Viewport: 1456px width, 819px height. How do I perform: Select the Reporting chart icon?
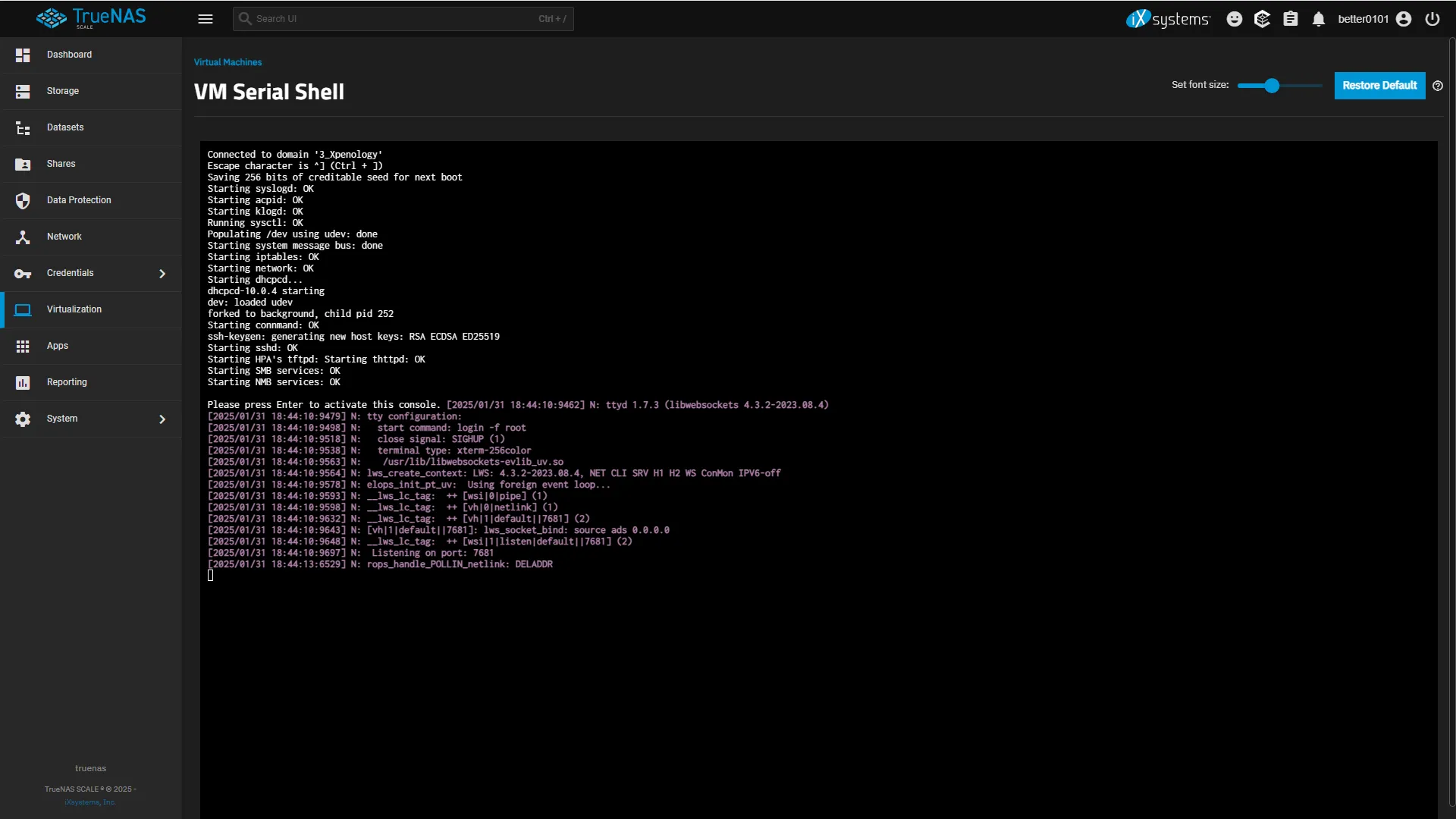coord(23,382)
